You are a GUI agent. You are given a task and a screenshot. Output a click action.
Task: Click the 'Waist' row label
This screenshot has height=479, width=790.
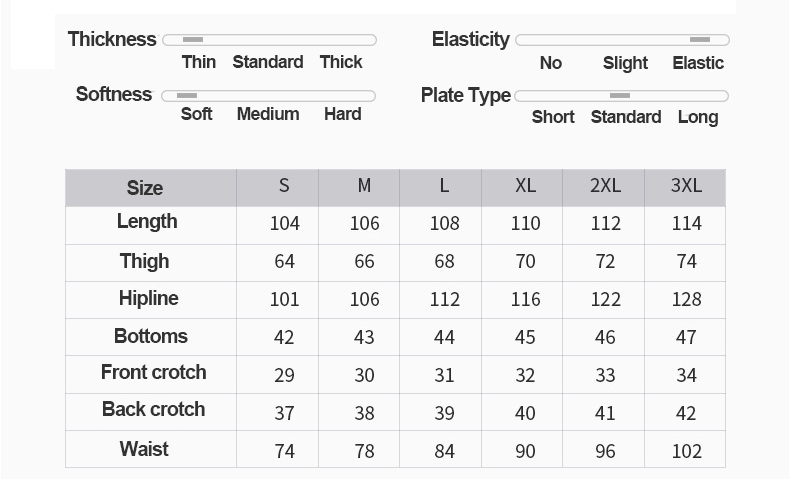(144, 449)
